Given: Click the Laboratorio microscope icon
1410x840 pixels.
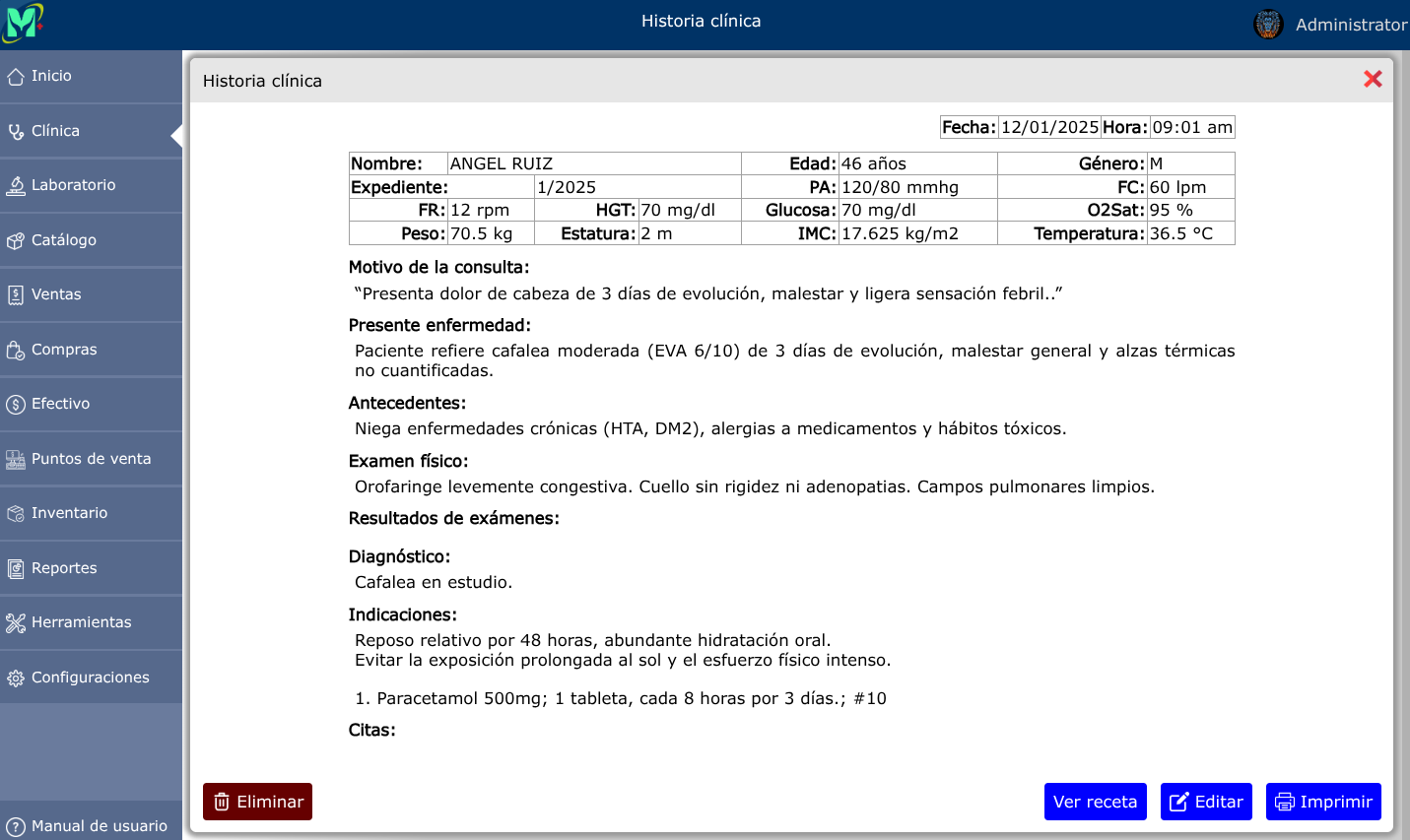Looking at the screenshot, I should [x=16, y=186].
